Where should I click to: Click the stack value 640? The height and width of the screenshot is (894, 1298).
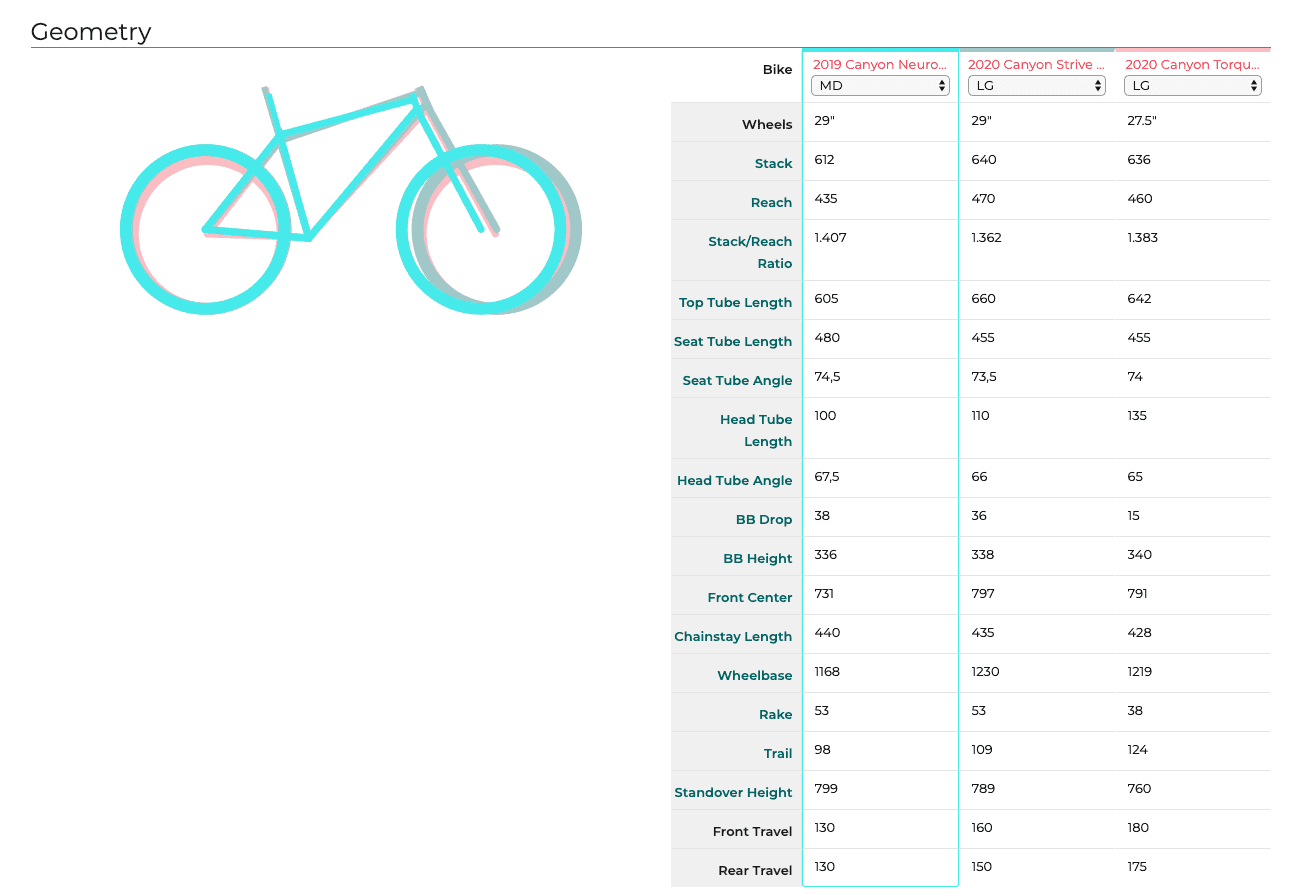(x=984, y=160)
